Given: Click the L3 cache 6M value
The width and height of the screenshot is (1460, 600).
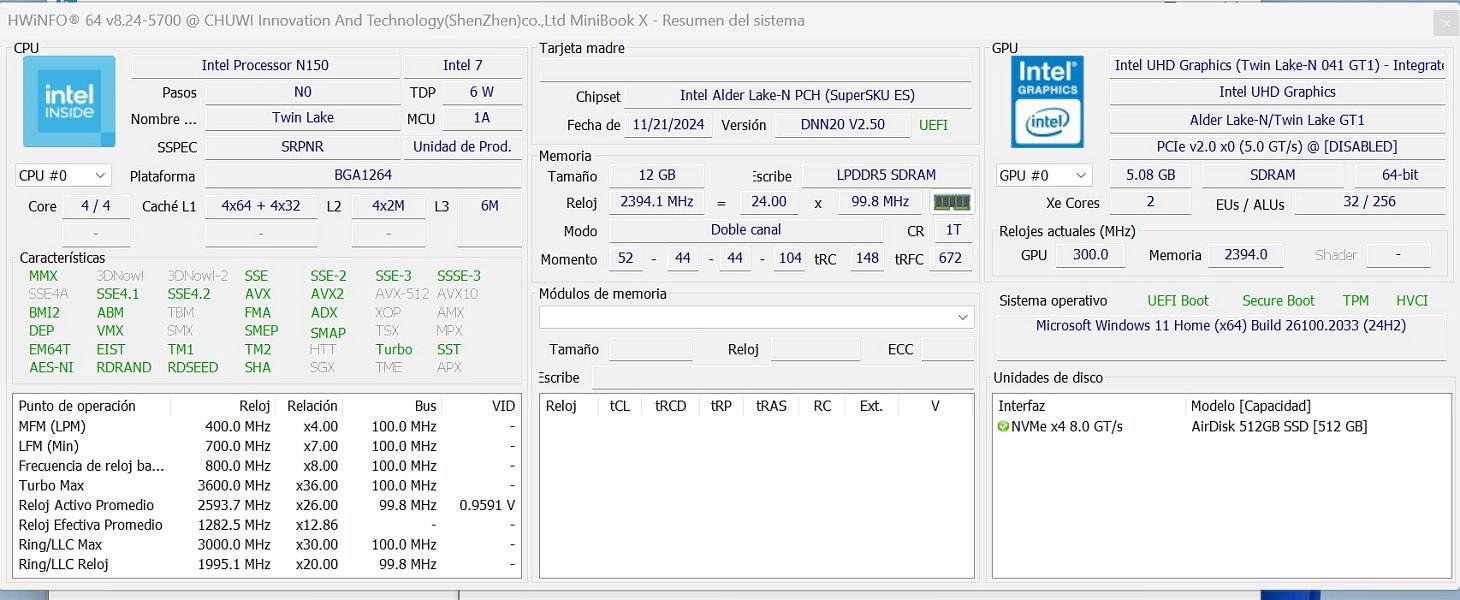Looking at the screenshot, I should point(490,206).
